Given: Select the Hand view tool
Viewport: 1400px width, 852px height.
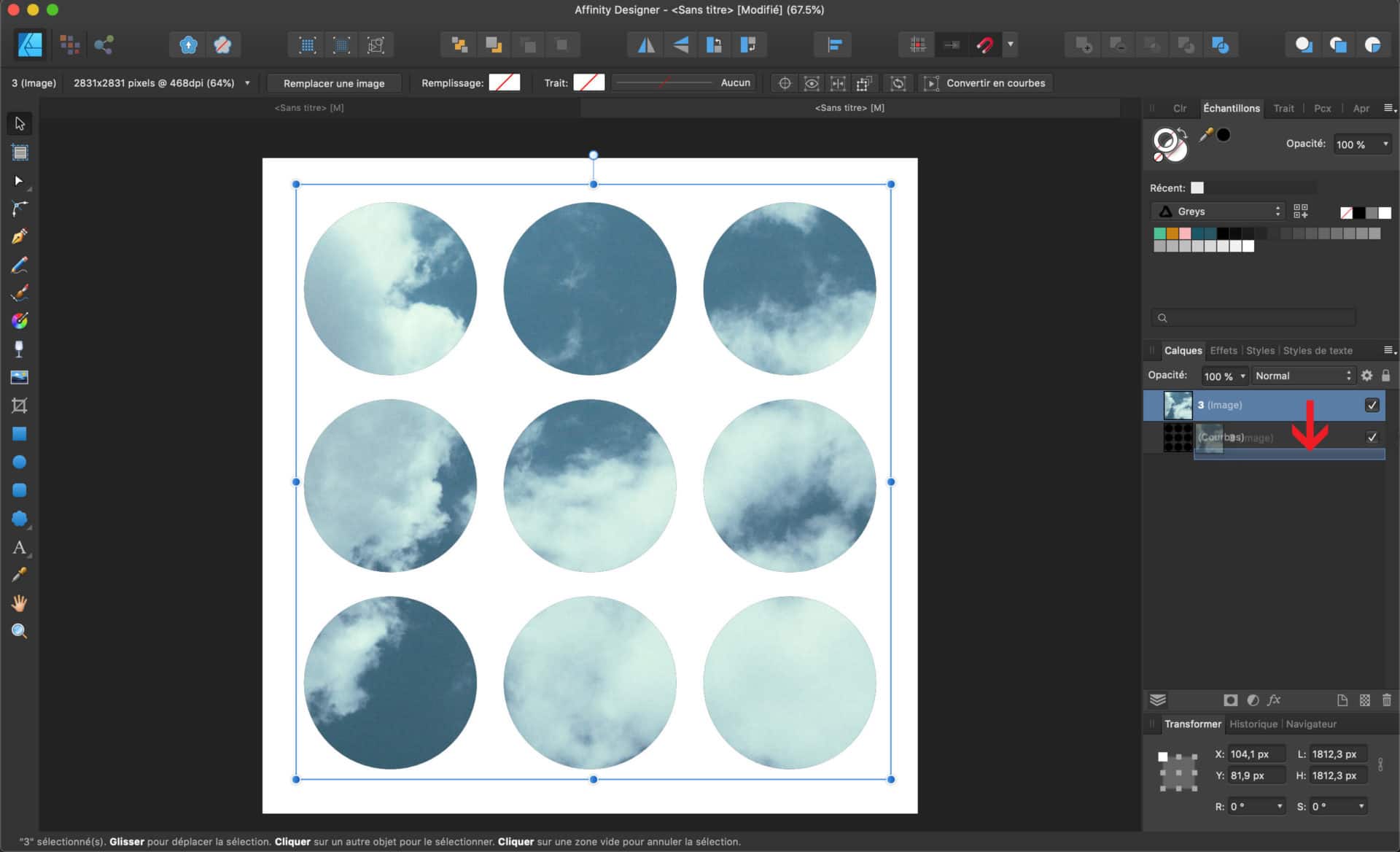Looking at the screenshot, I should pos(20,603).
